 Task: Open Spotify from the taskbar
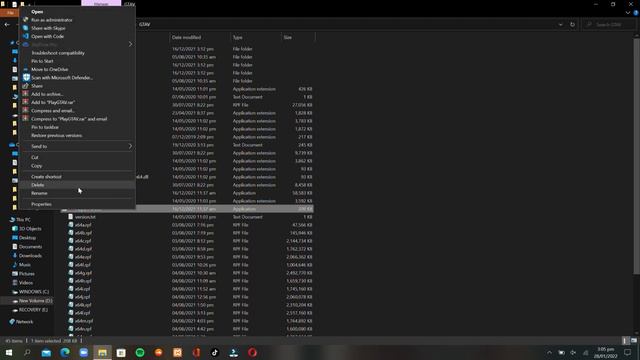tap(140, 352)
